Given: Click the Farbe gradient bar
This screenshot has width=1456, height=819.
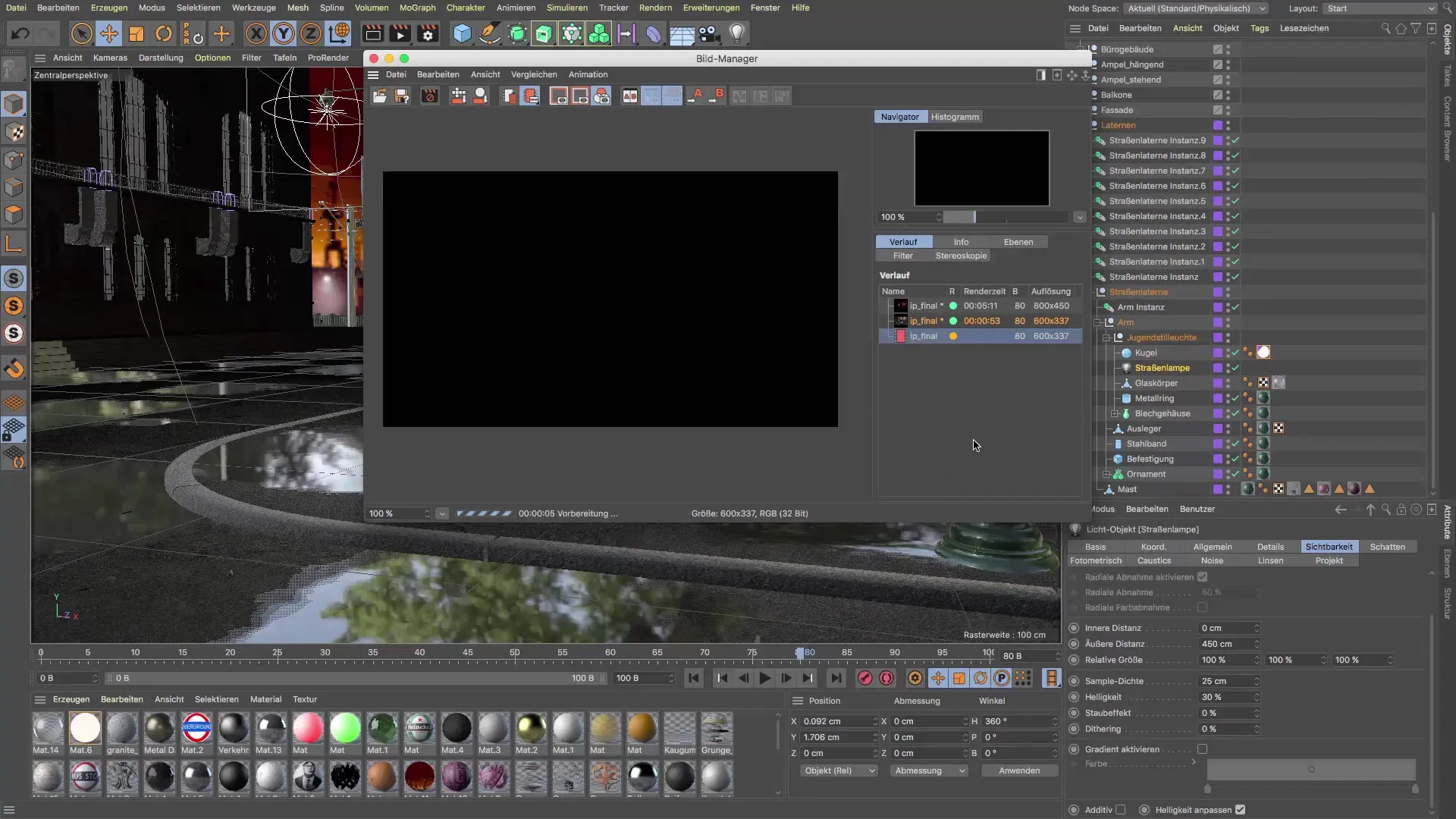Looking at the screenshot, I should 1311,770.
